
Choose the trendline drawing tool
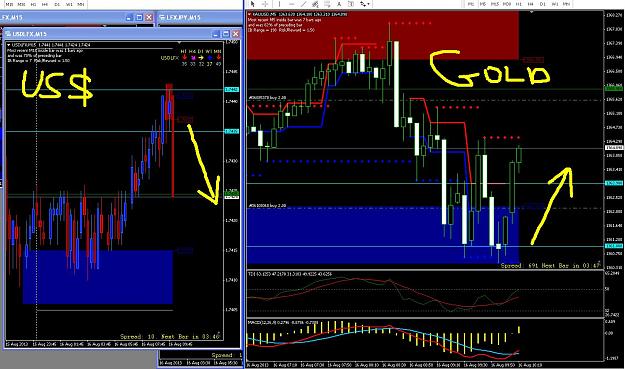pyautogui.click(x=303, y=4)
